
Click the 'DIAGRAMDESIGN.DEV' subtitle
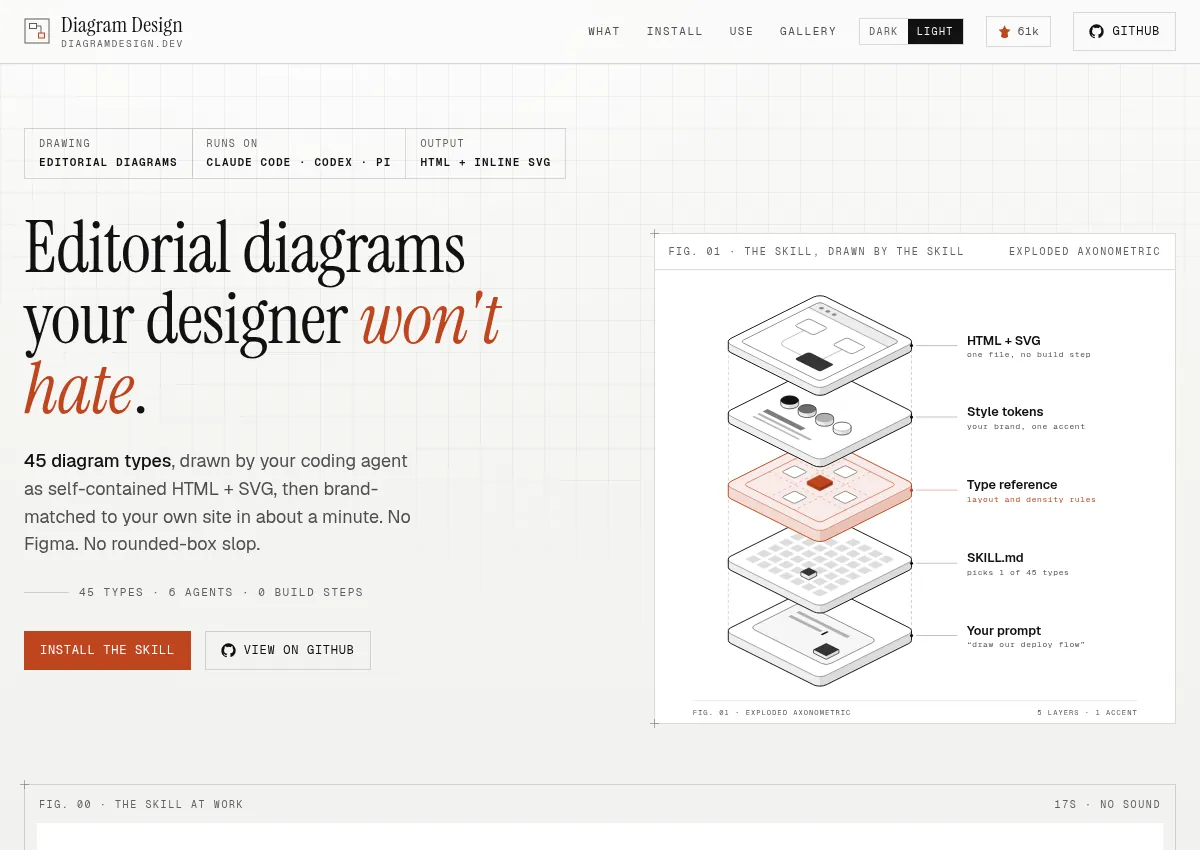pyautogui.click(x=122, y=44)
